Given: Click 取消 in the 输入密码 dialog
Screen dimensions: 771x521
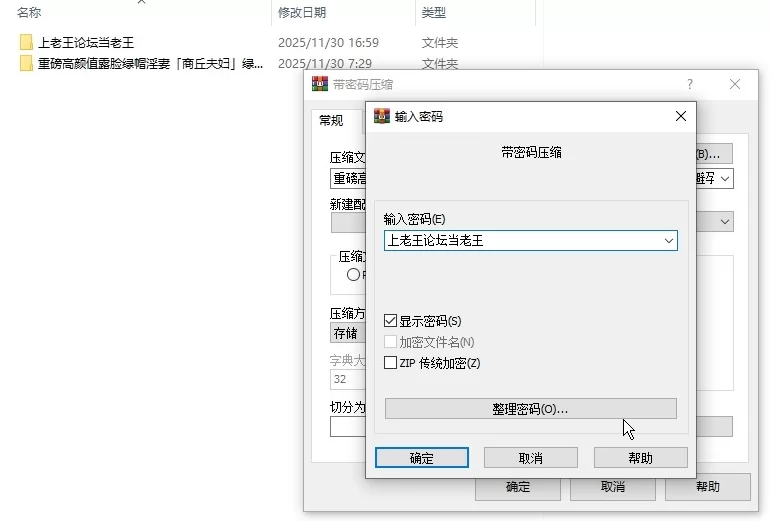Looking at the screenshot, I should point(531,458).
